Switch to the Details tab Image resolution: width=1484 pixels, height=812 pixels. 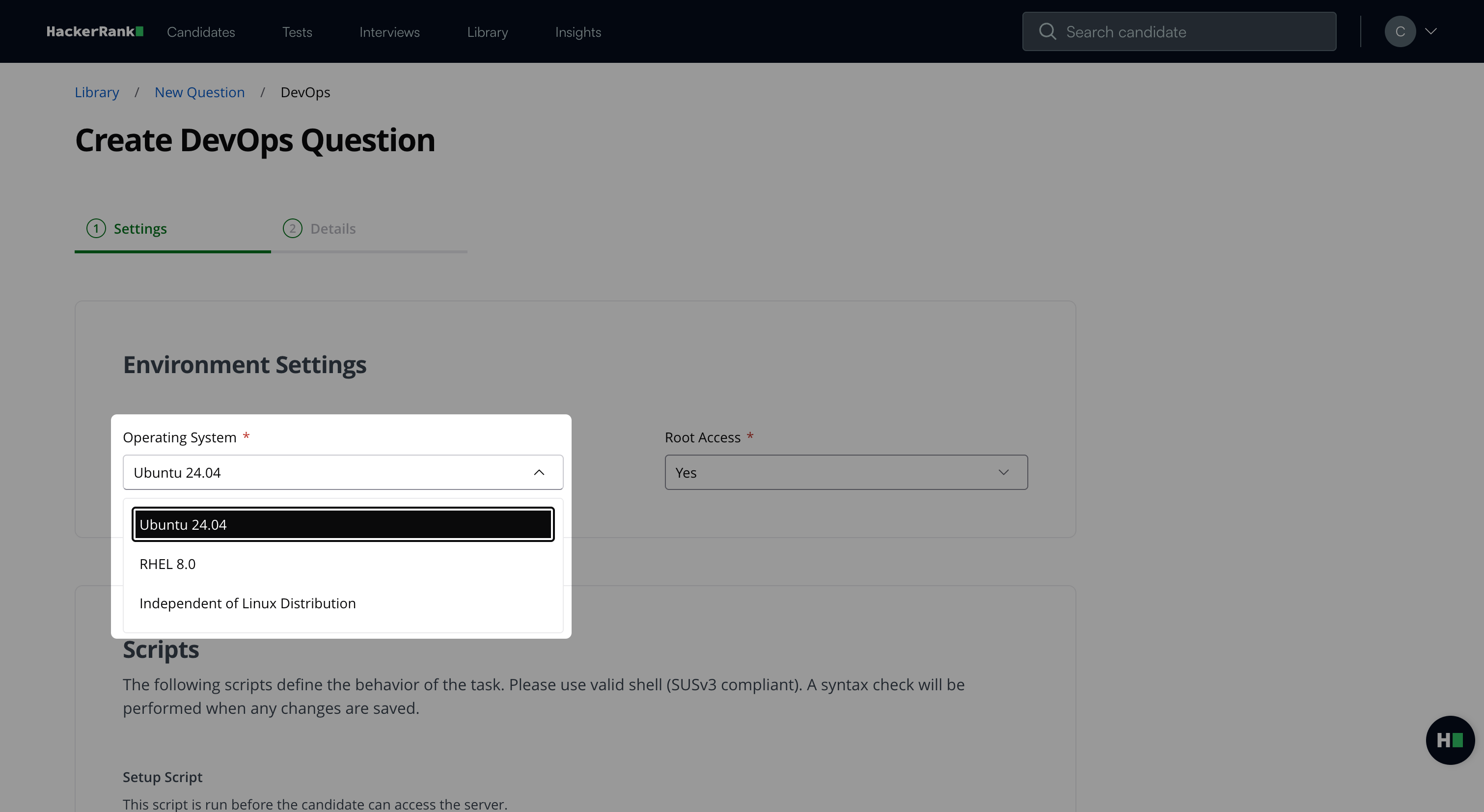(332, 229)
